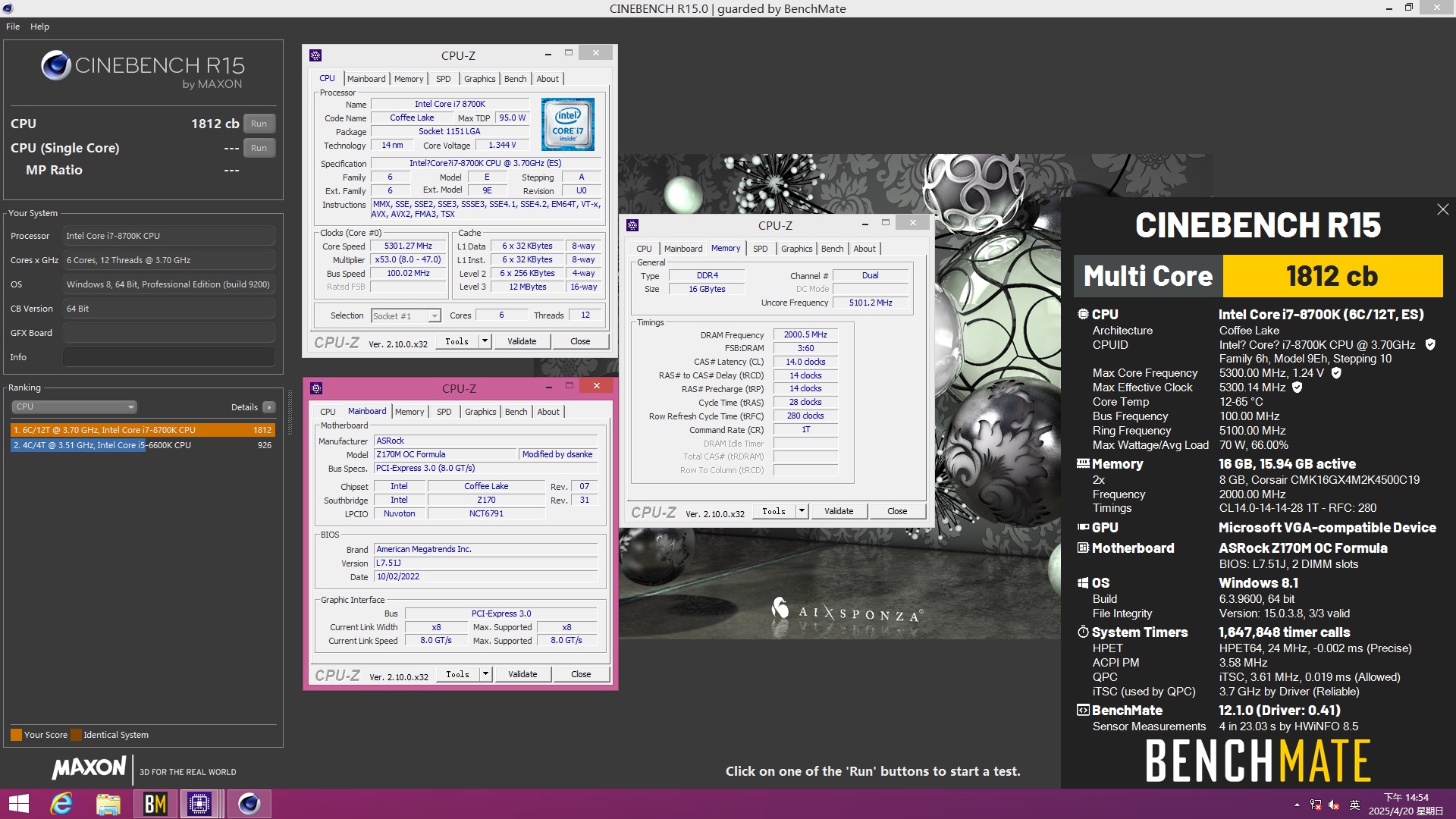Click Core Speed value 5301.27 MHz

408,246
